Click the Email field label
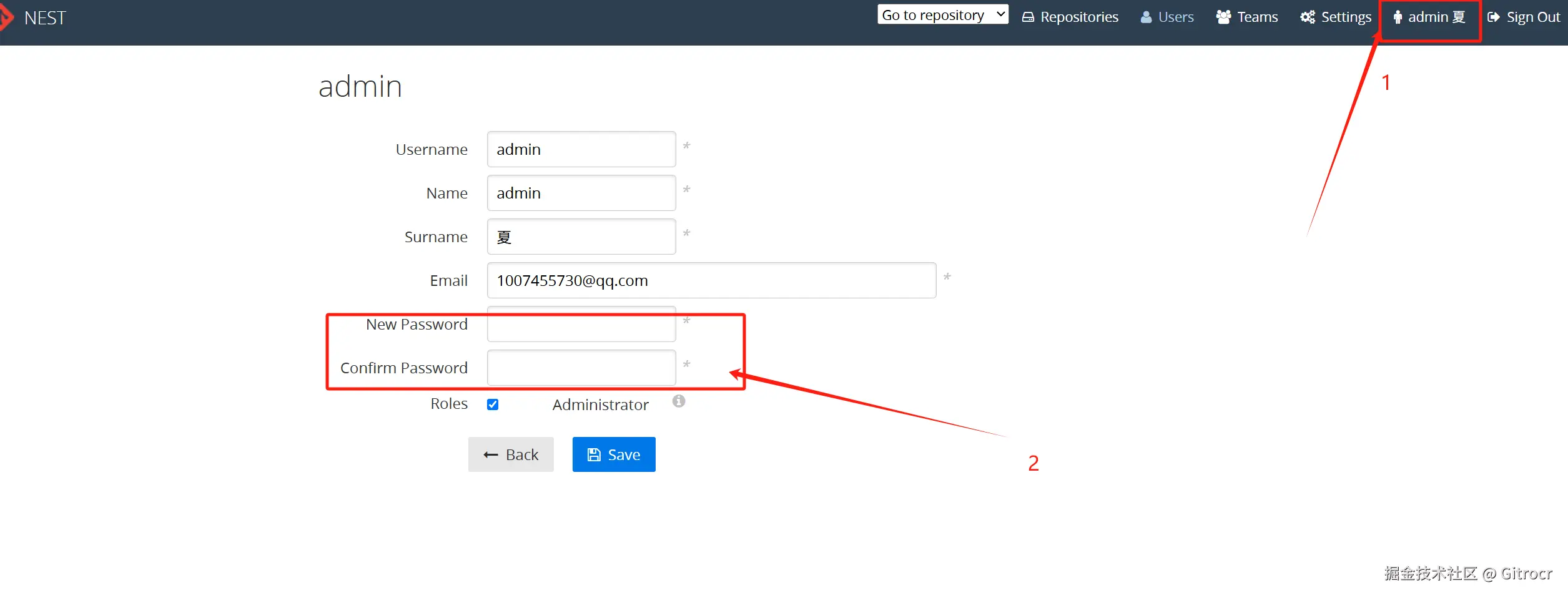 point(448,281)
